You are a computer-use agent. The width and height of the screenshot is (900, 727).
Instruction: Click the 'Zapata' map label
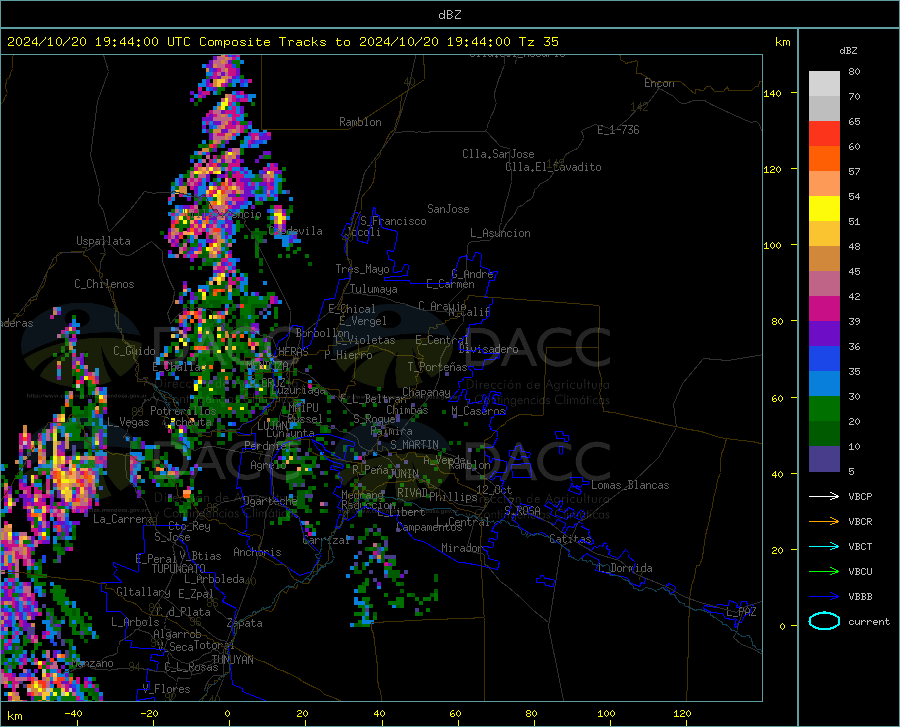[245, 623]
